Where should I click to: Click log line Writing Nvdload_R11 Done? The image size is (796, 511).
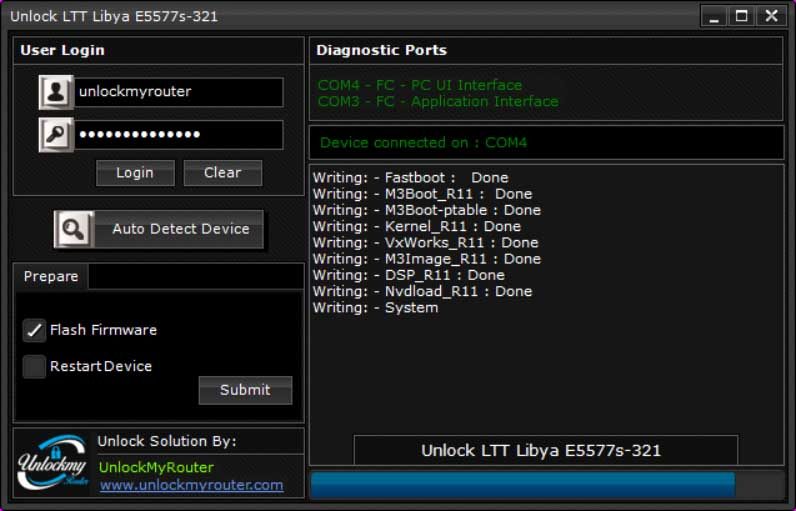(x=422, y=291)
